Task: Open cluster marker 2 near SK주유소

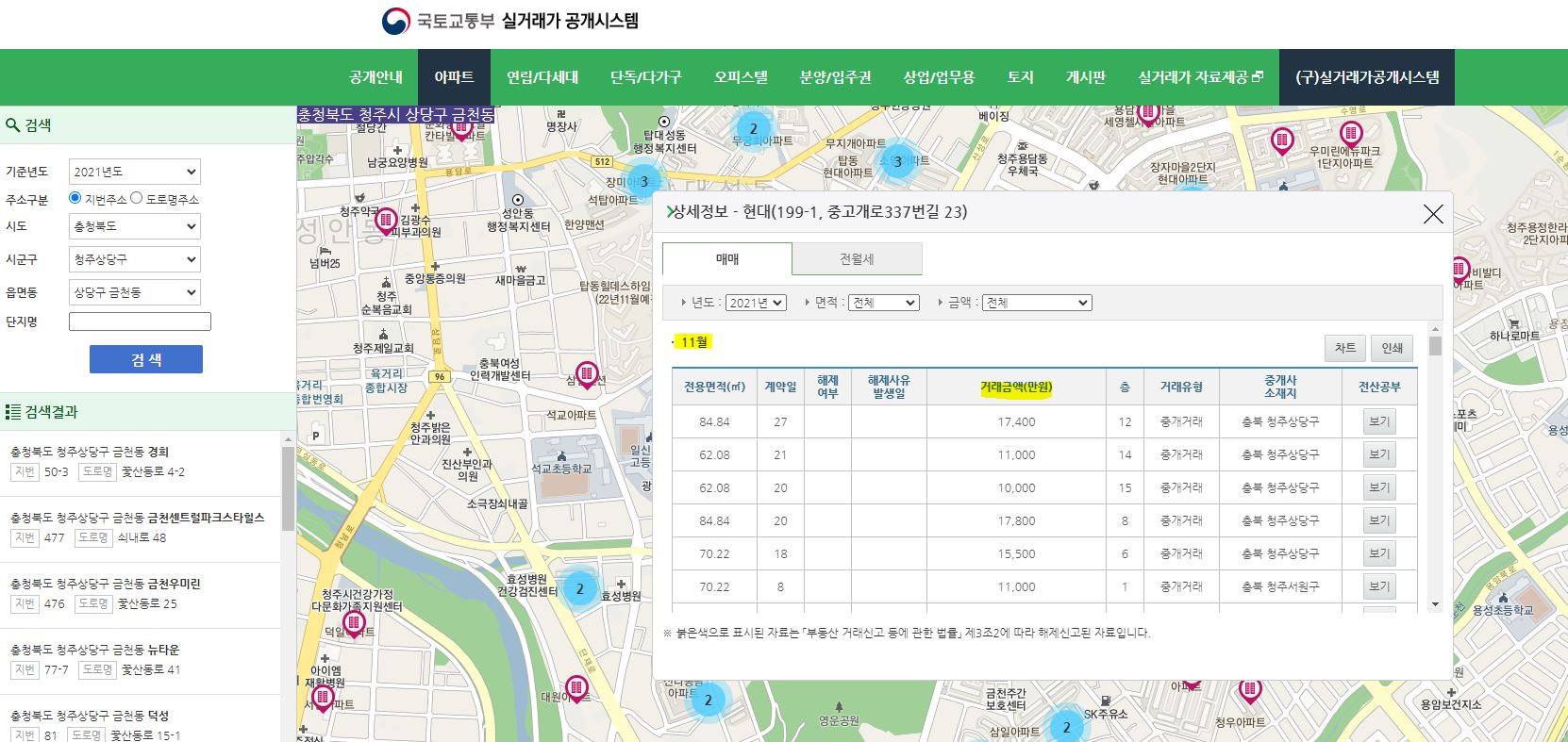Action: (x=1066, y=727)
